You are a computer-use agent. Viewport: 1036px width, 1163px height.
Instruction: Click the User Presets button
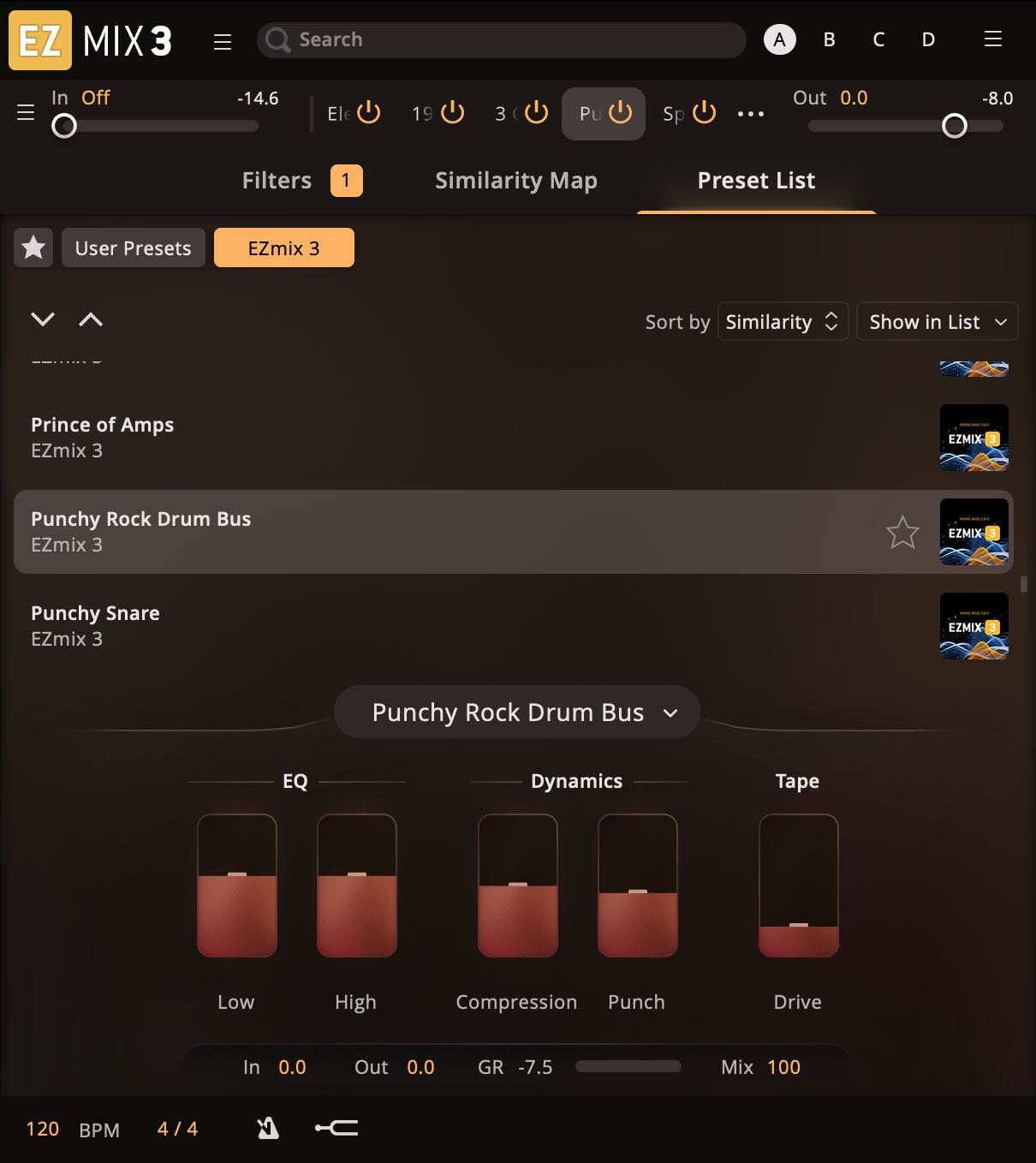point(134,248)
